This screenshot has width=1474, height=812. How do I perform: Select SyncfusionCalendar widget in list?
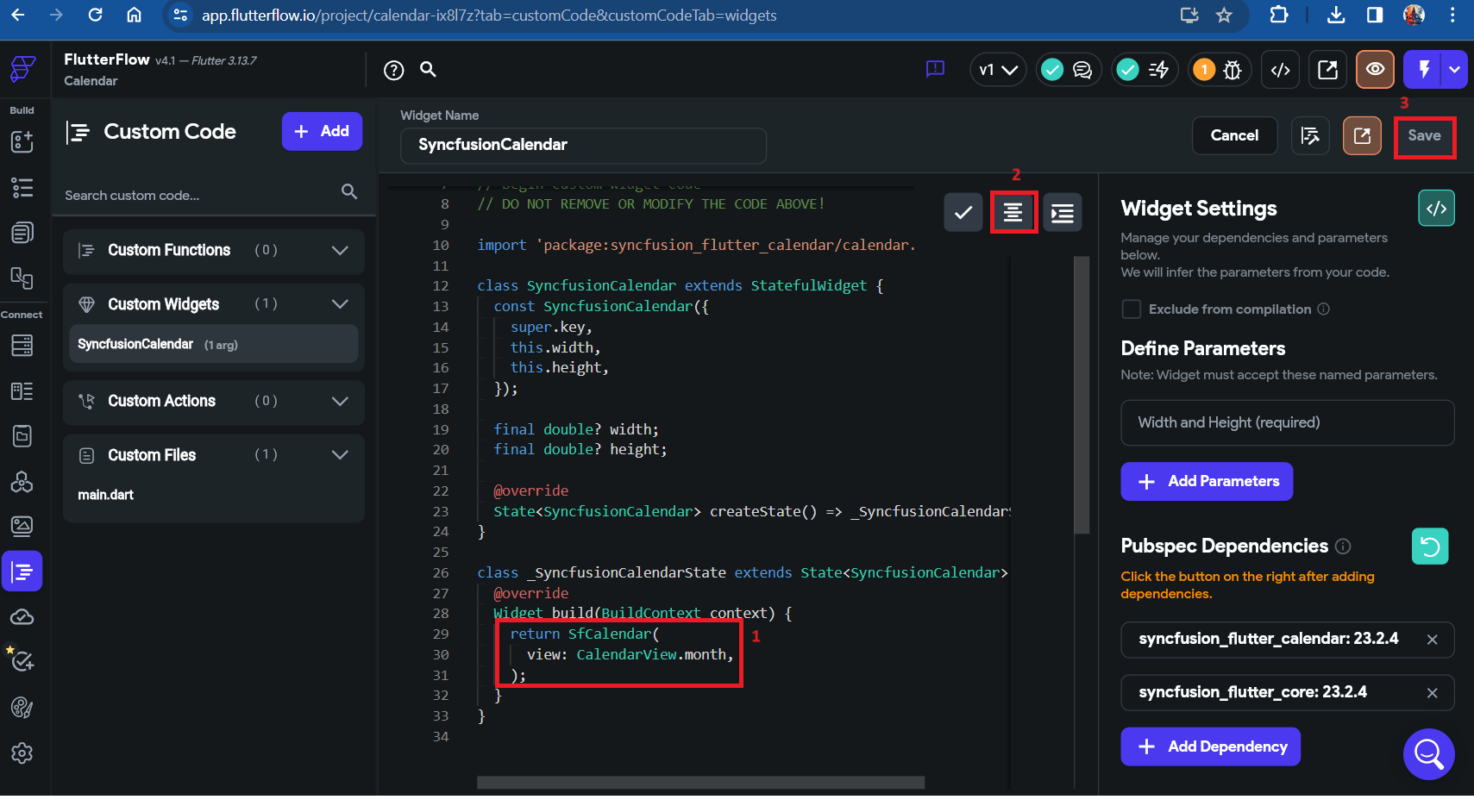(x=214, y=344)
